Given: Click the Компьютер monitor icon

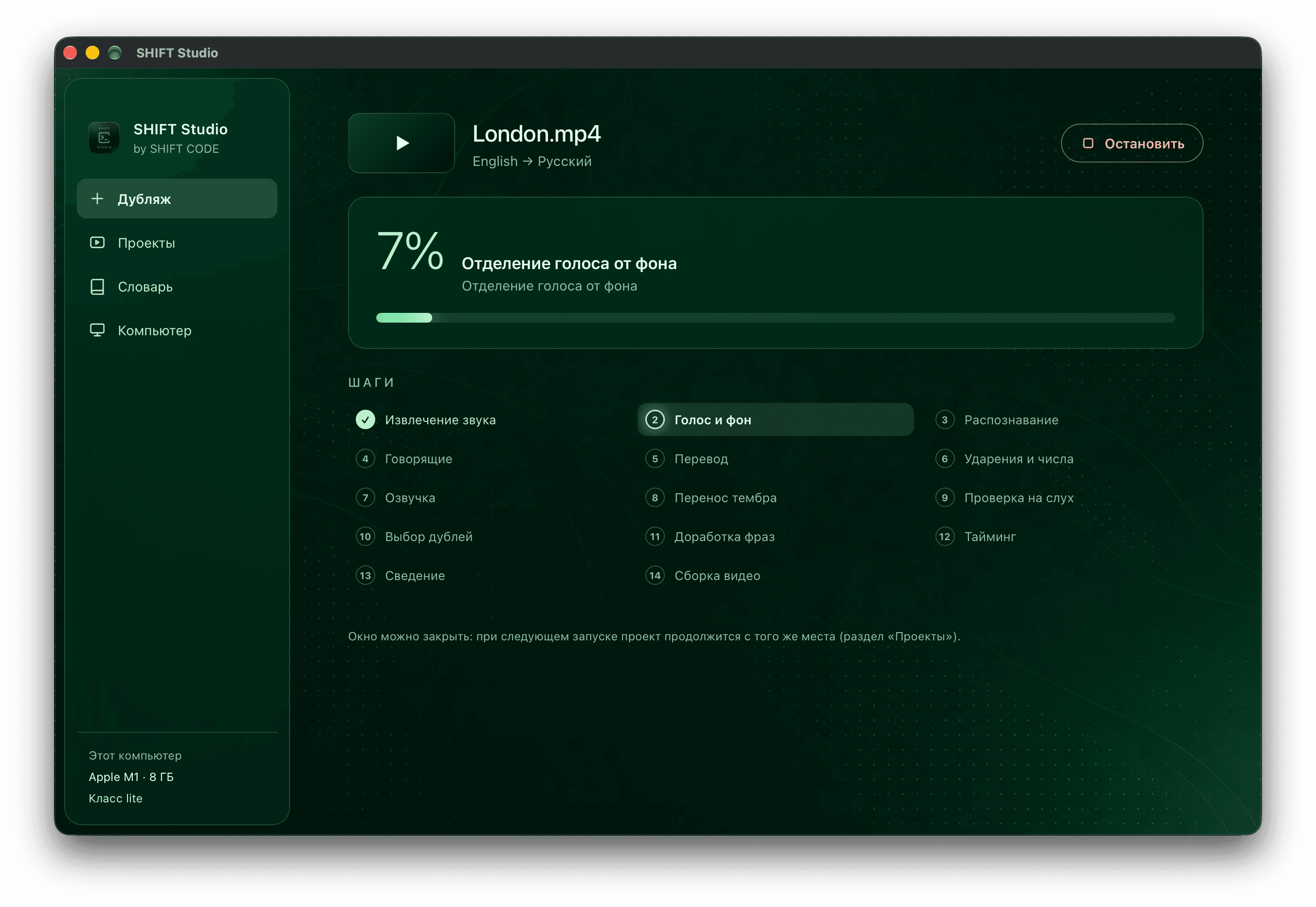Looking at the screenshot, I should click(x=97, y=330).
